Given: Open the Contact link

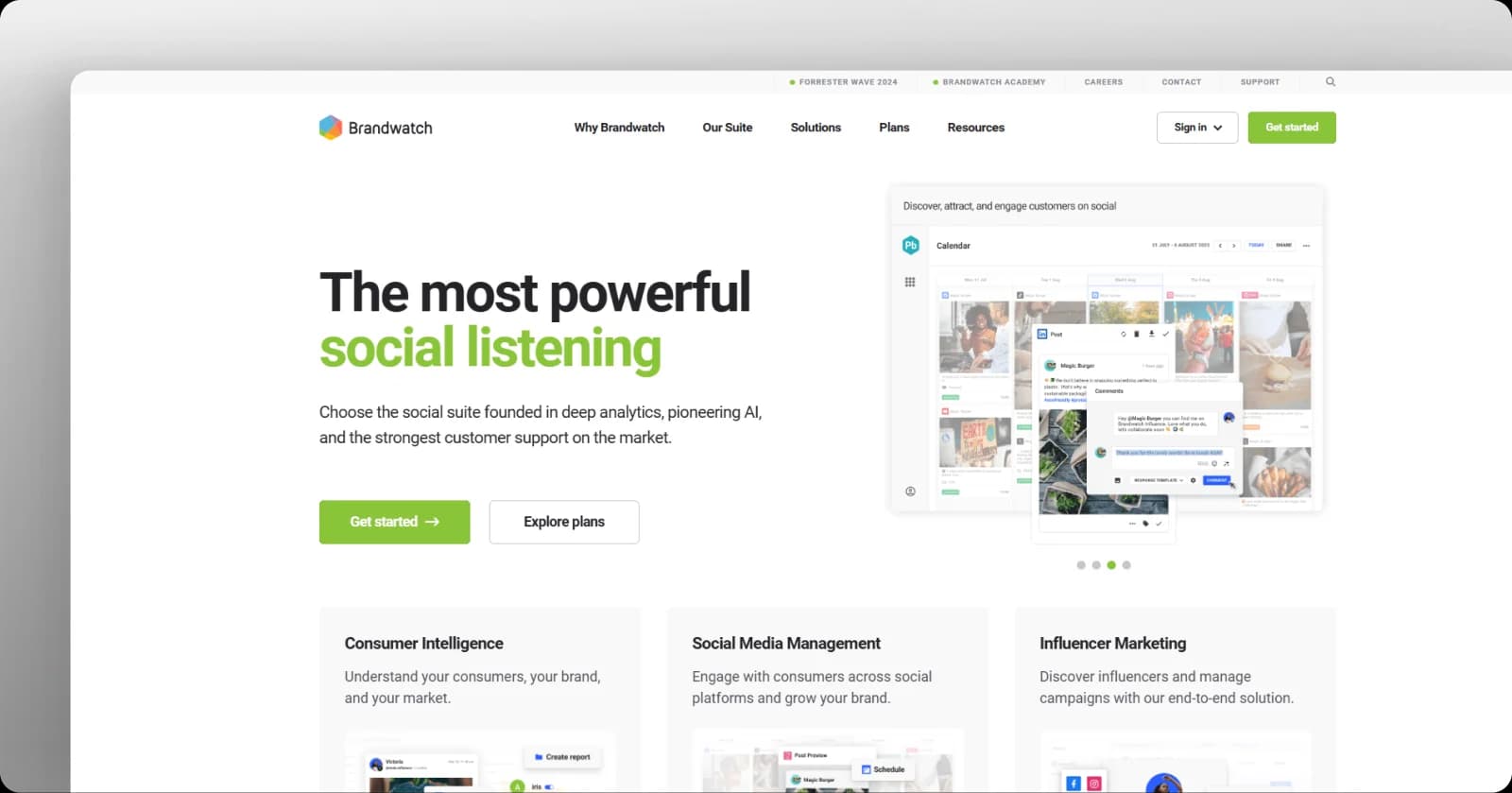Looking at the screenshot, I should point(1181,82).
